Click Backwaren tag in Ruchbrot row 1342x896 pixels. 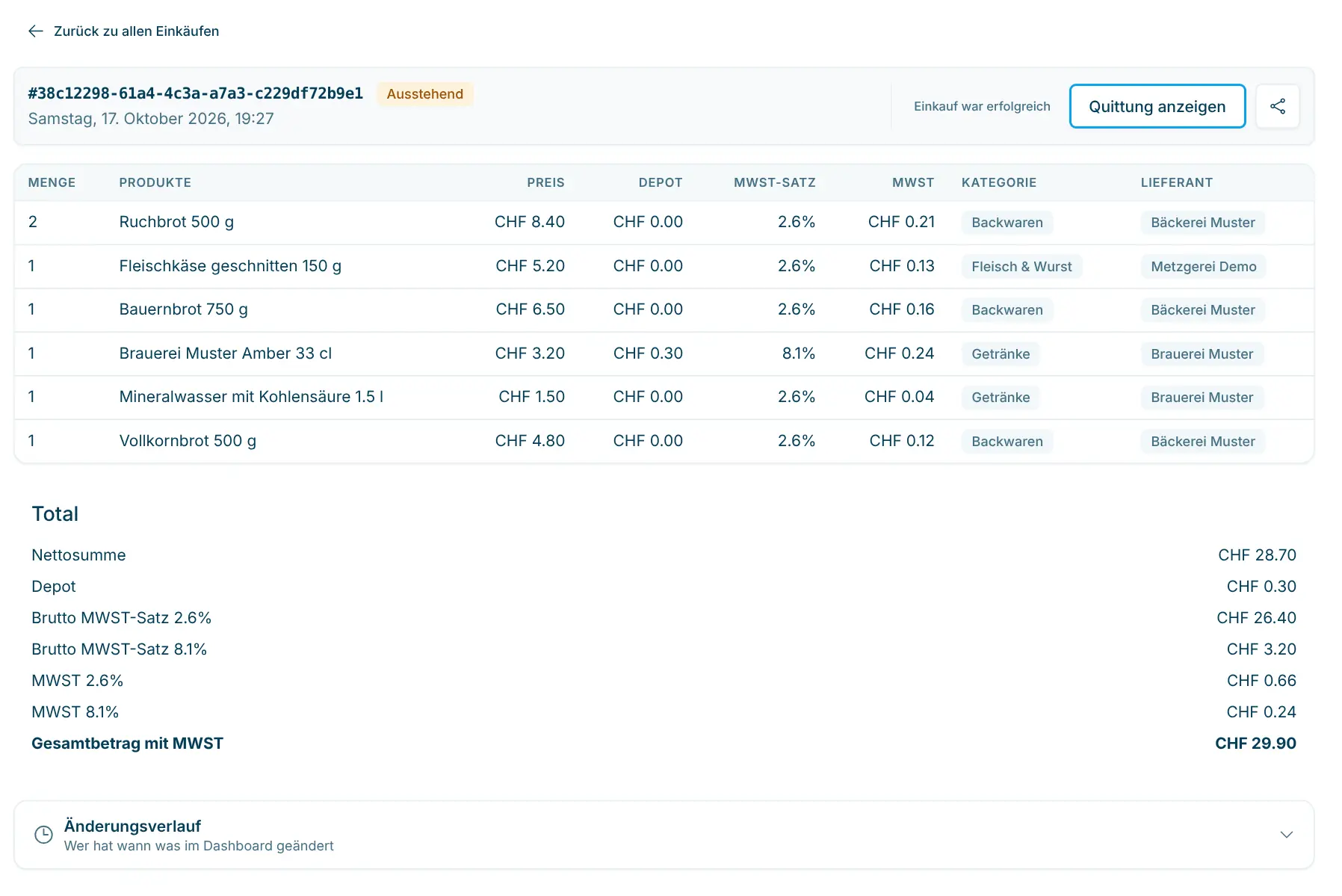tap(1007, 222)
